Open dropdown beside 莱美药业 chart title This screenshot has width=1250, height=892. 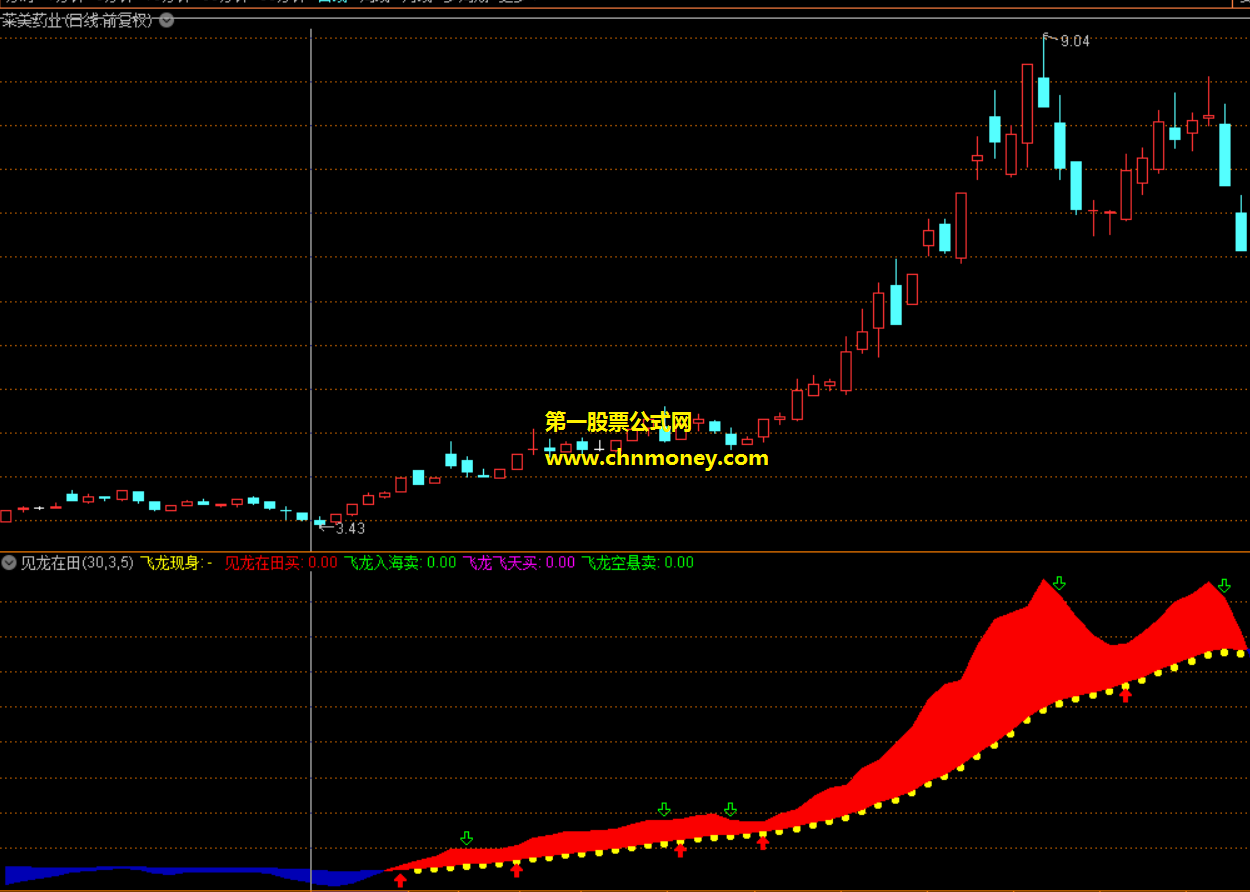(166, 19)
